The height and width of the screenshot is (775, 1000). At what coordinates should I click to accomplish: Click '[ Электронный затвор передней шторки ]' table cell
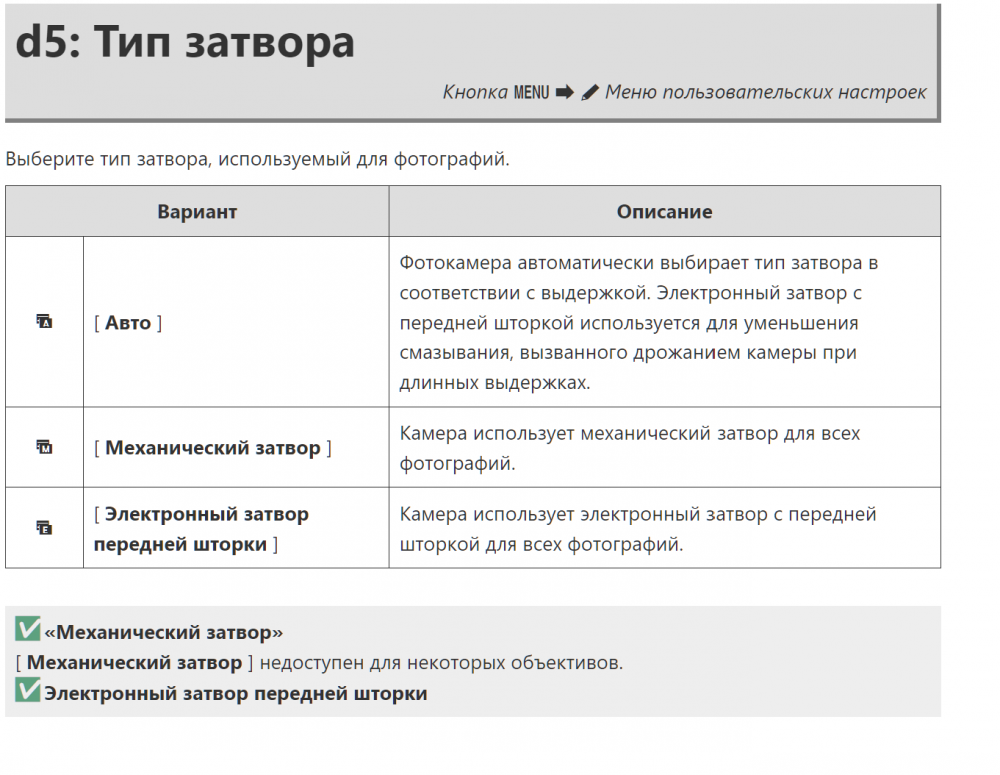point(236,528)
